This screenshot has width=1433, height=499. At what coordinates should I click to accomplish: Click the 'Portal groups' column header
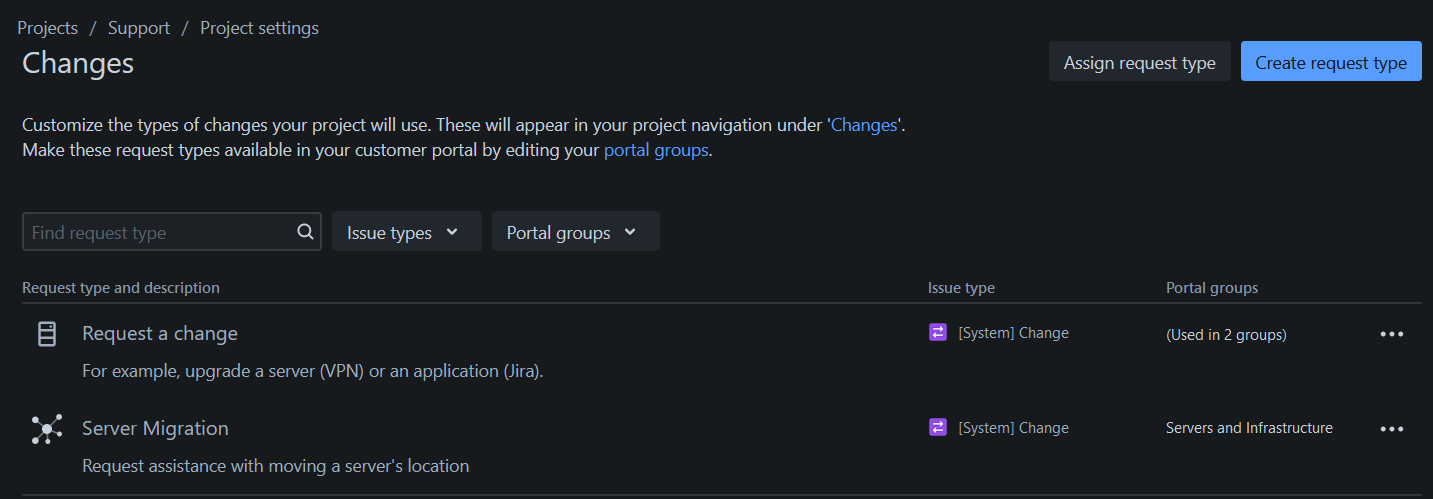click(1212, 288)
